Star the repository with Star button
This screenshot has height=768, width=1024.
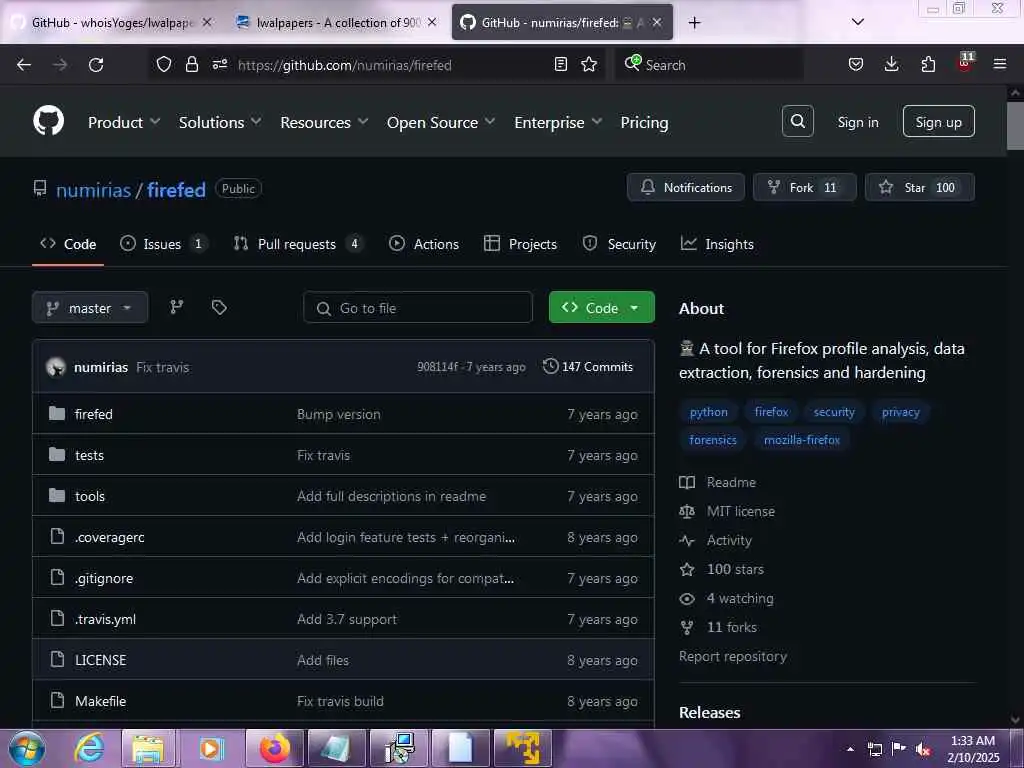click(920, 187)
